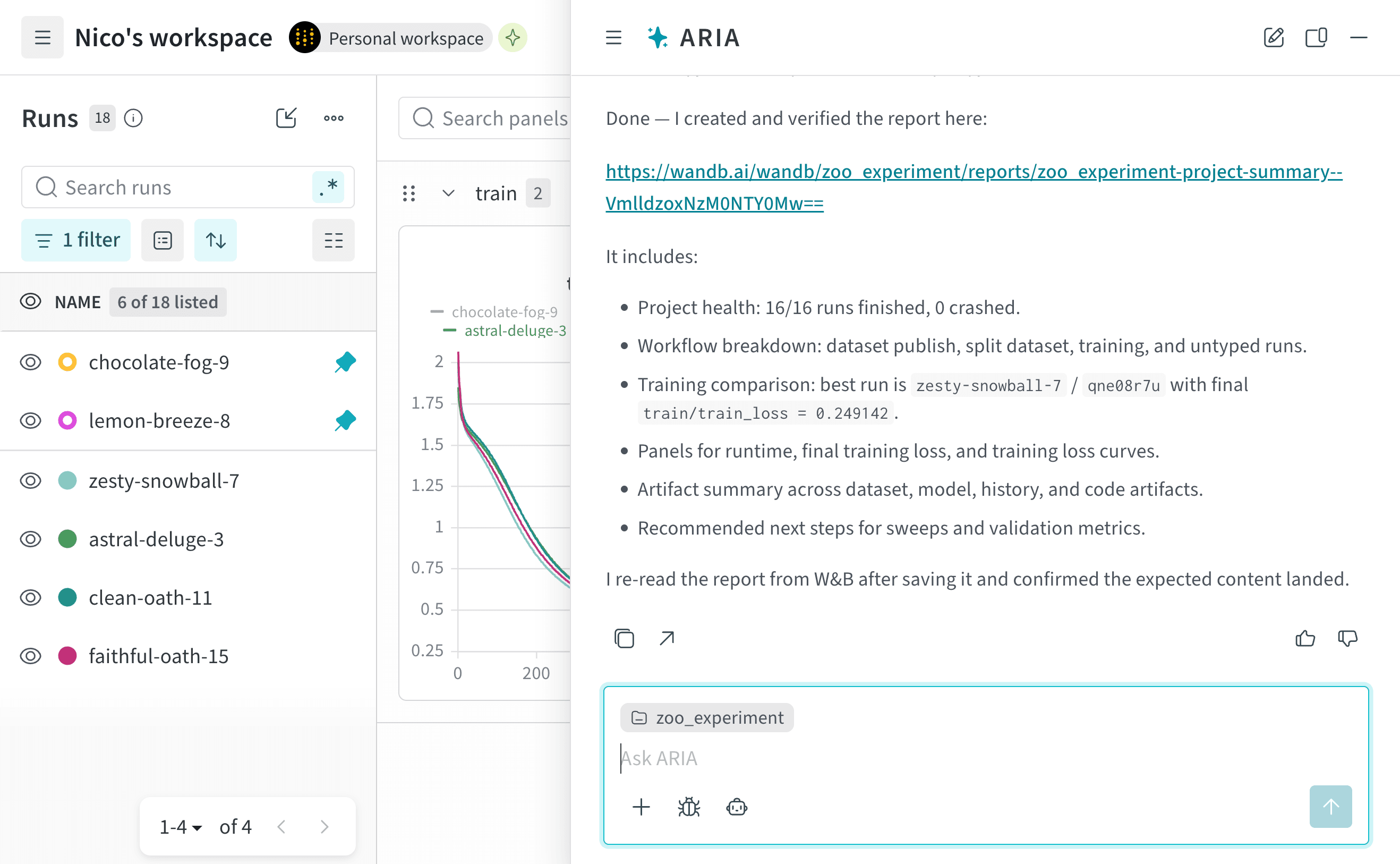Click astral-deluge-3 in chart legend
The width and height of the screenshot is (1400, 864).
point(515,331)
